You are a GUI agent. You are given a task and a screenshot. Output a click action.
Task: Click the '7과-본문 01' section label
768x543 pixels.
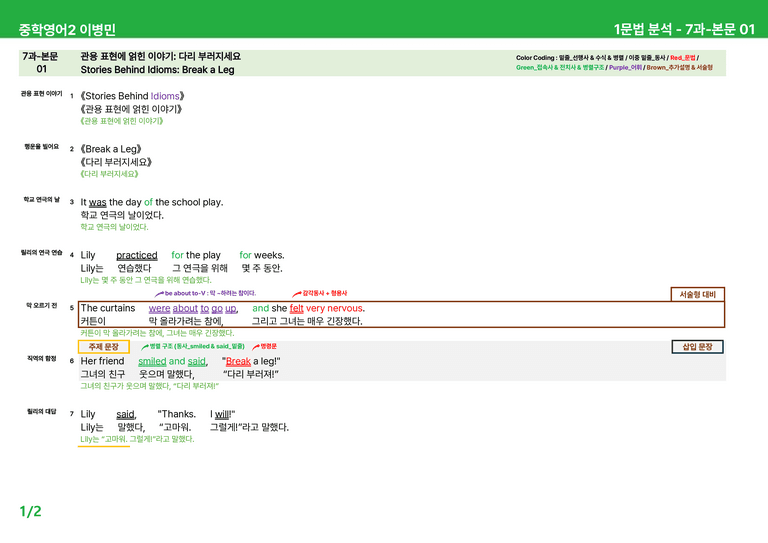(x=41, y=63)
